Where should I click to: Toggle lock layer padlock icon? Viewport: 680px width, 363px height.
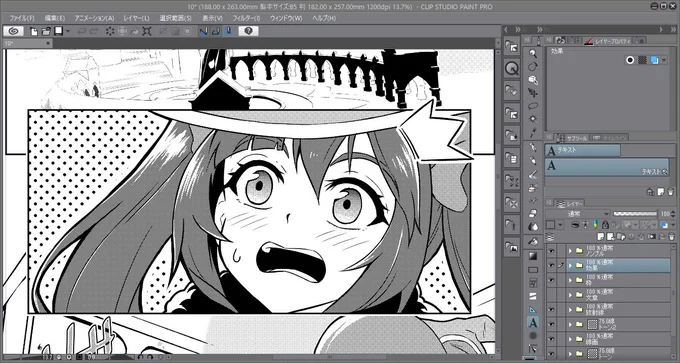605,225
